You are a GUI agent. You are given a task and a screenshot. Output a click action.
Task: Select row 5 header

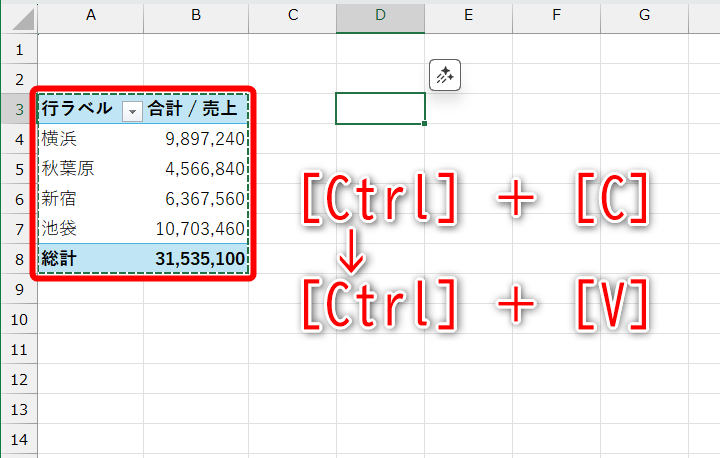tap(19, 169)
